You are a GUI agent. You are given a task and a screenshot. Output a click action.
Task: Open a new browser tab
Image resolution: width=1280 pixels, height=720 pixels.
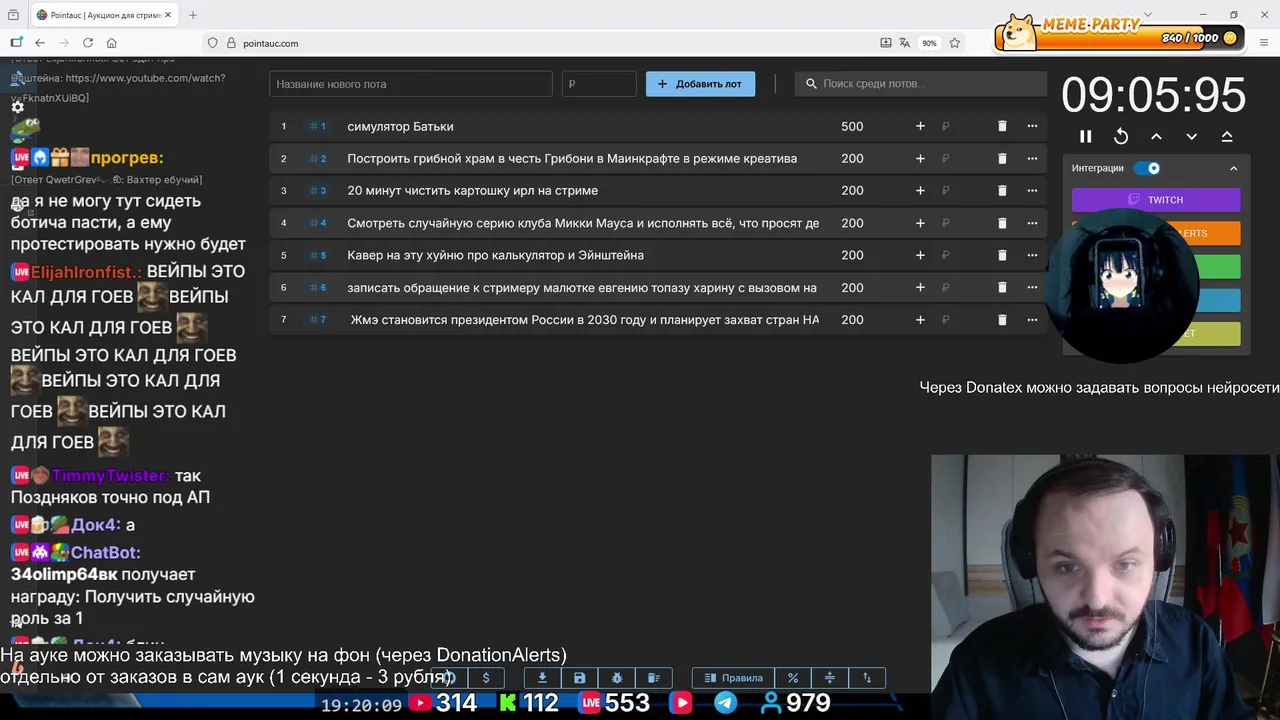point(193,15)
